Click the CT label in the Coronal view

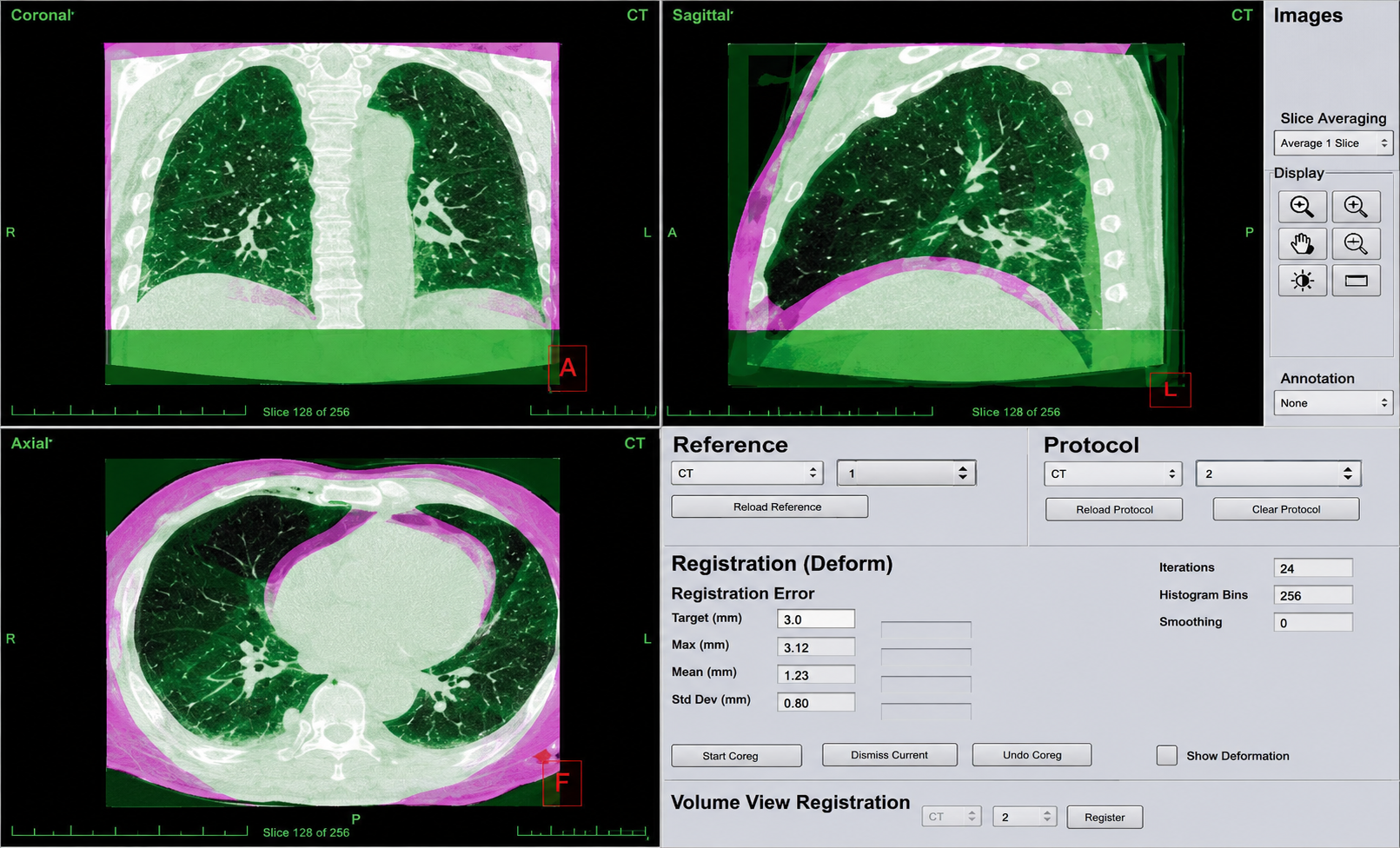[x=637, y=15]
